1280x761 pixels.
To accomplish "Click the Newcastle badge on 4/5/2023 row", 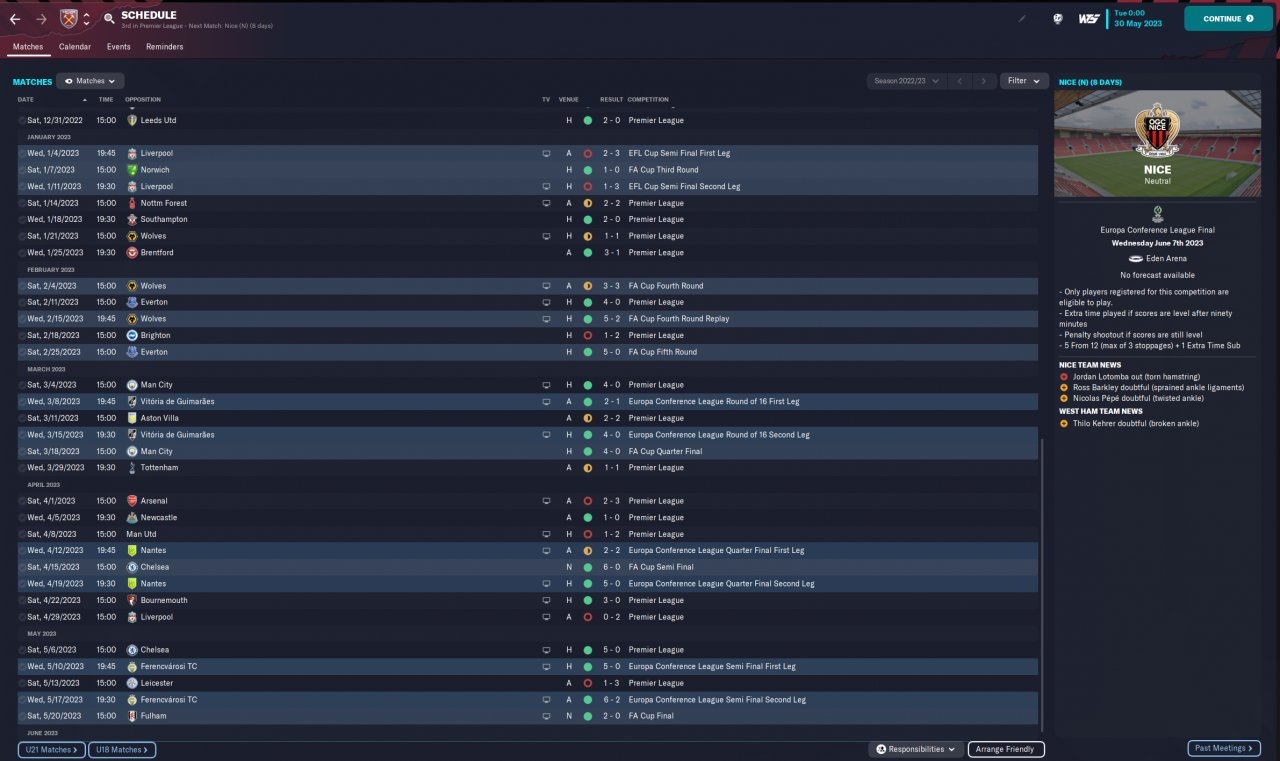I will (x=132, y=517).
